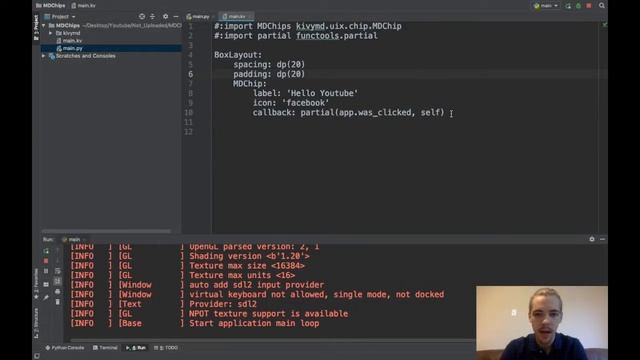Click on 'icon: 'facebook'' line
Screen dimensions: 640x360
[x=291, y=103]
